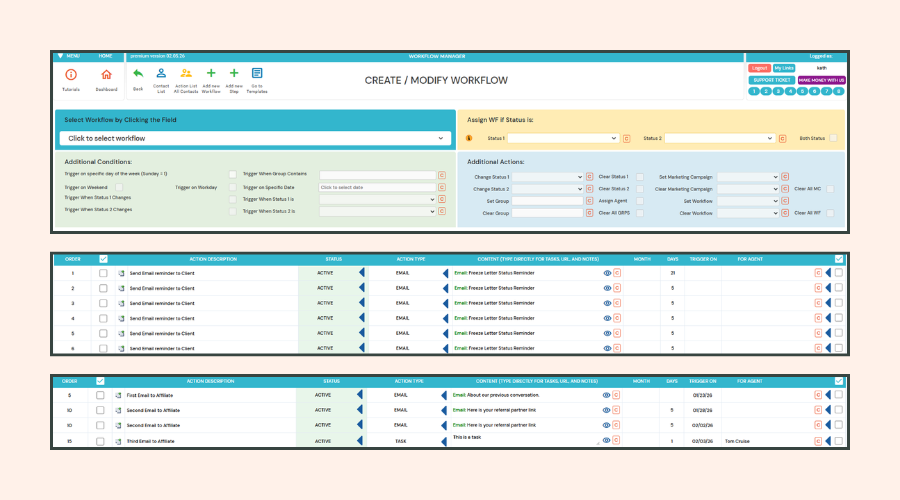
Task: Go to HOME in top bar
Action: pos(105,56)
